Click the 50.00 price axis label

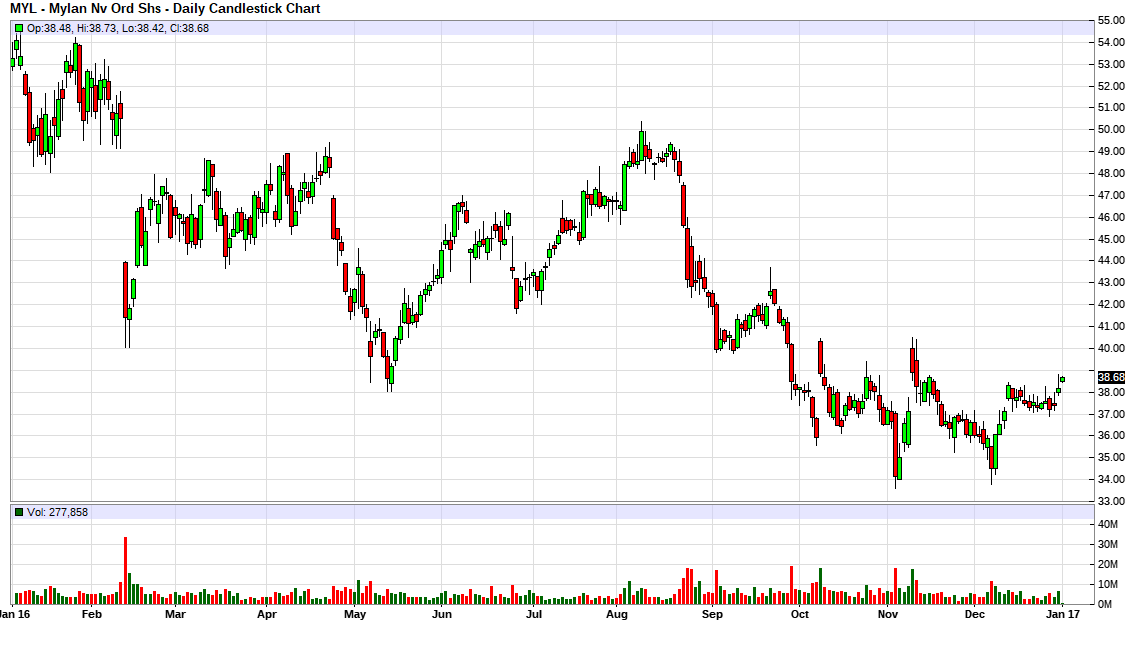pos(1111,130)
